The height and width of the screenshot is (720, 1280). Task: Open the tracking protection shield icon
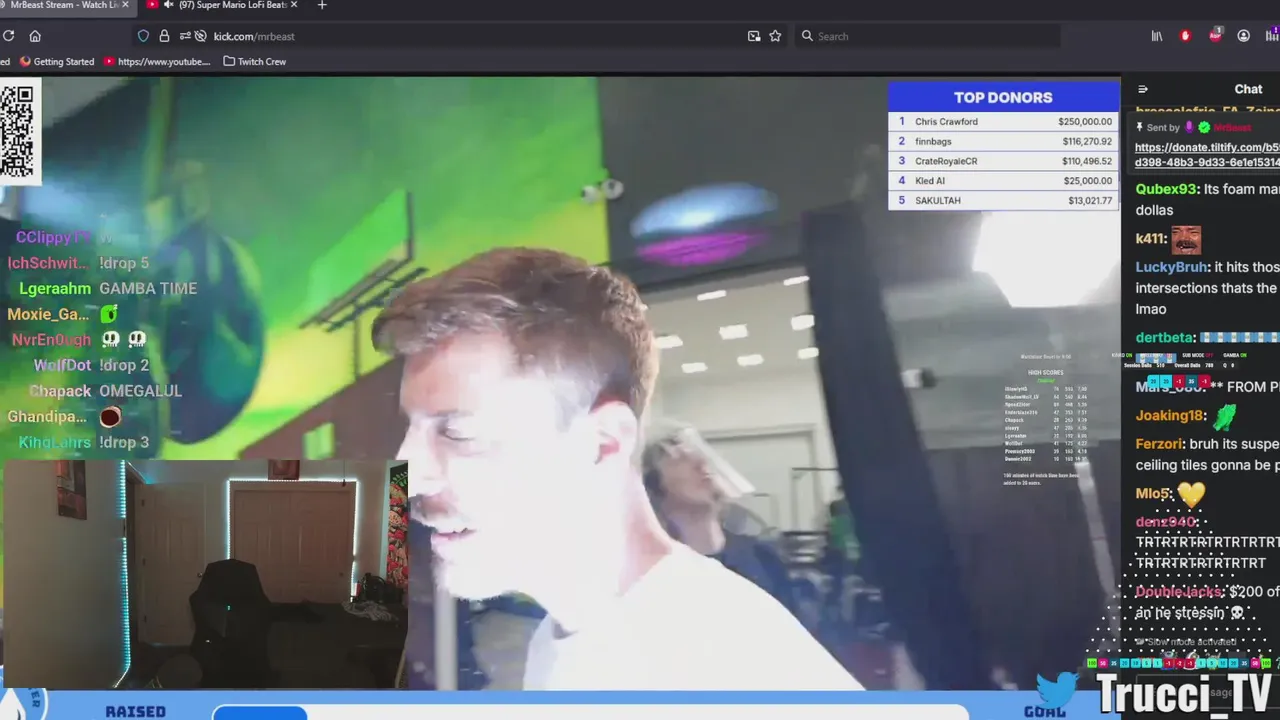click(143, 36)
